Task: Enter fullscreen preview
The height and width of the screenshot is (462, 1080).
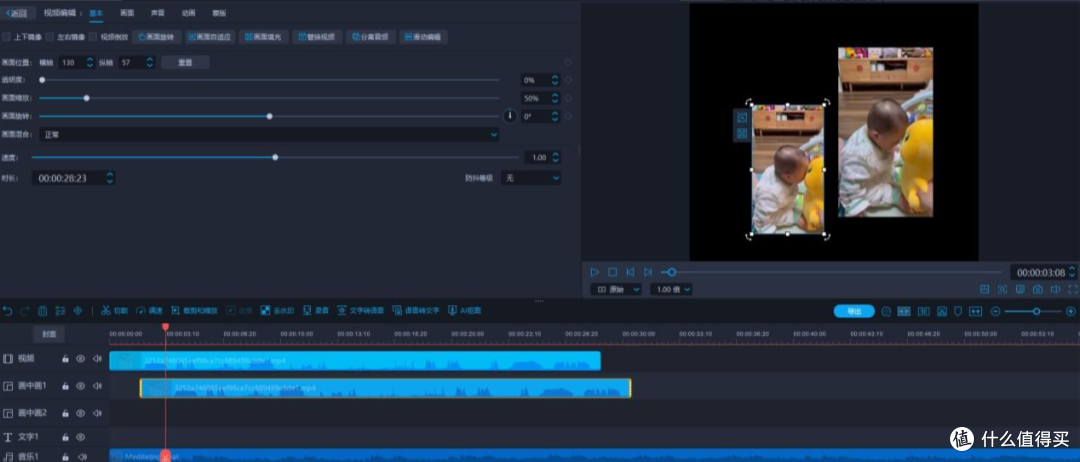Action: pos(1072,290)
